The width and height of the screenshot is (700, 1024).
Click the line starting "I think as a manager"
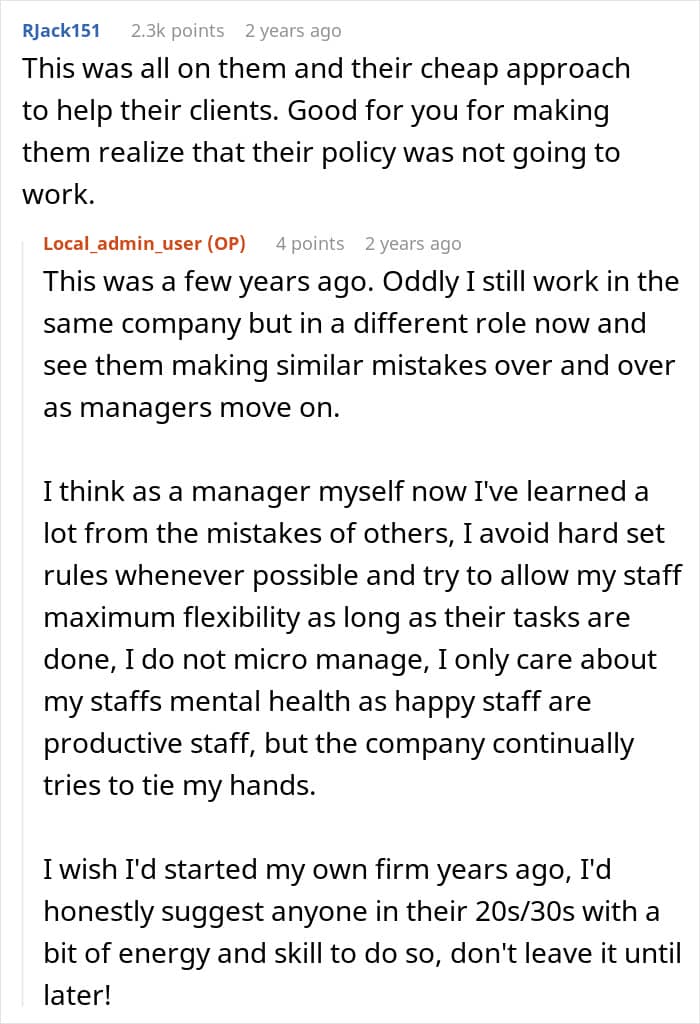click(345, 492)
